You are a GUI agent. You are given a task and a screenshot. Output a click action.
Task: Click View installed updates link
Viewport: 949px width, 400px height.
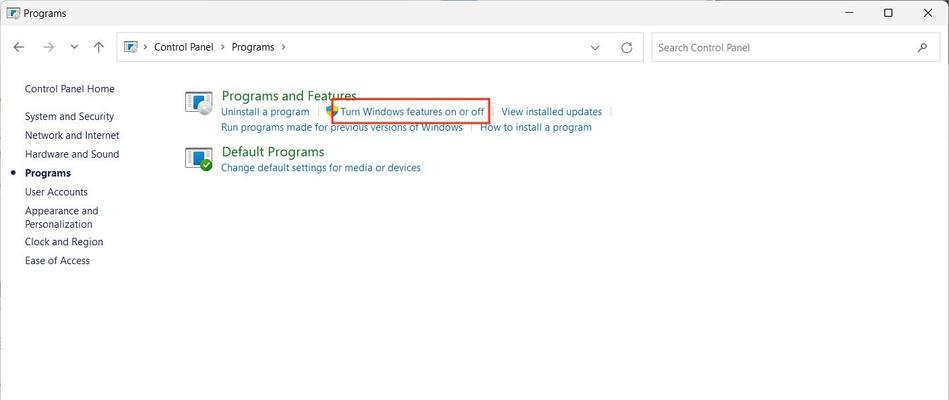pyautogui.click(x=552, y=112)
